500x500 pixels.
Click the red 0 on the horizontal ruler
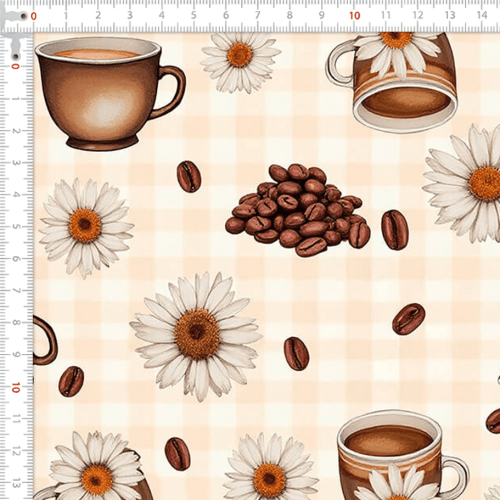[x=34, y=16]
